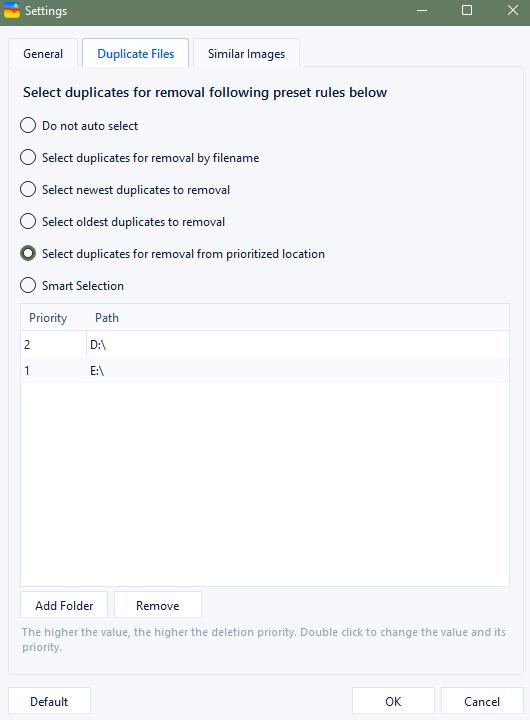Viewport: 530px width, 720px height.
Task: Pick the oldest duplicates to removal radio
Action: pos(28,221)
